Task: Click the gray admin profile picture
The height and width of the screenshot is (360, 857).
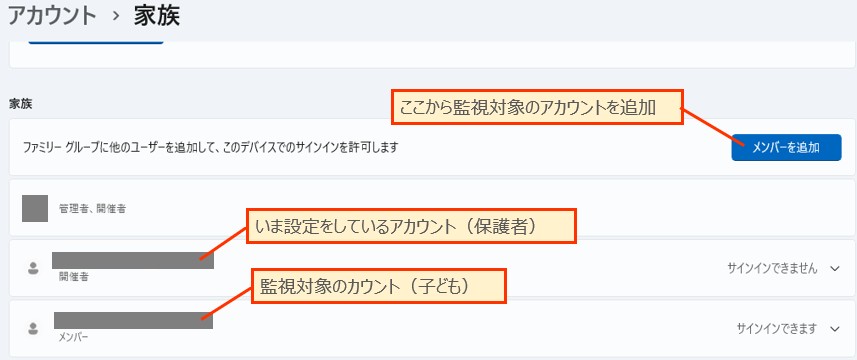Action: [x=35, y=208]
